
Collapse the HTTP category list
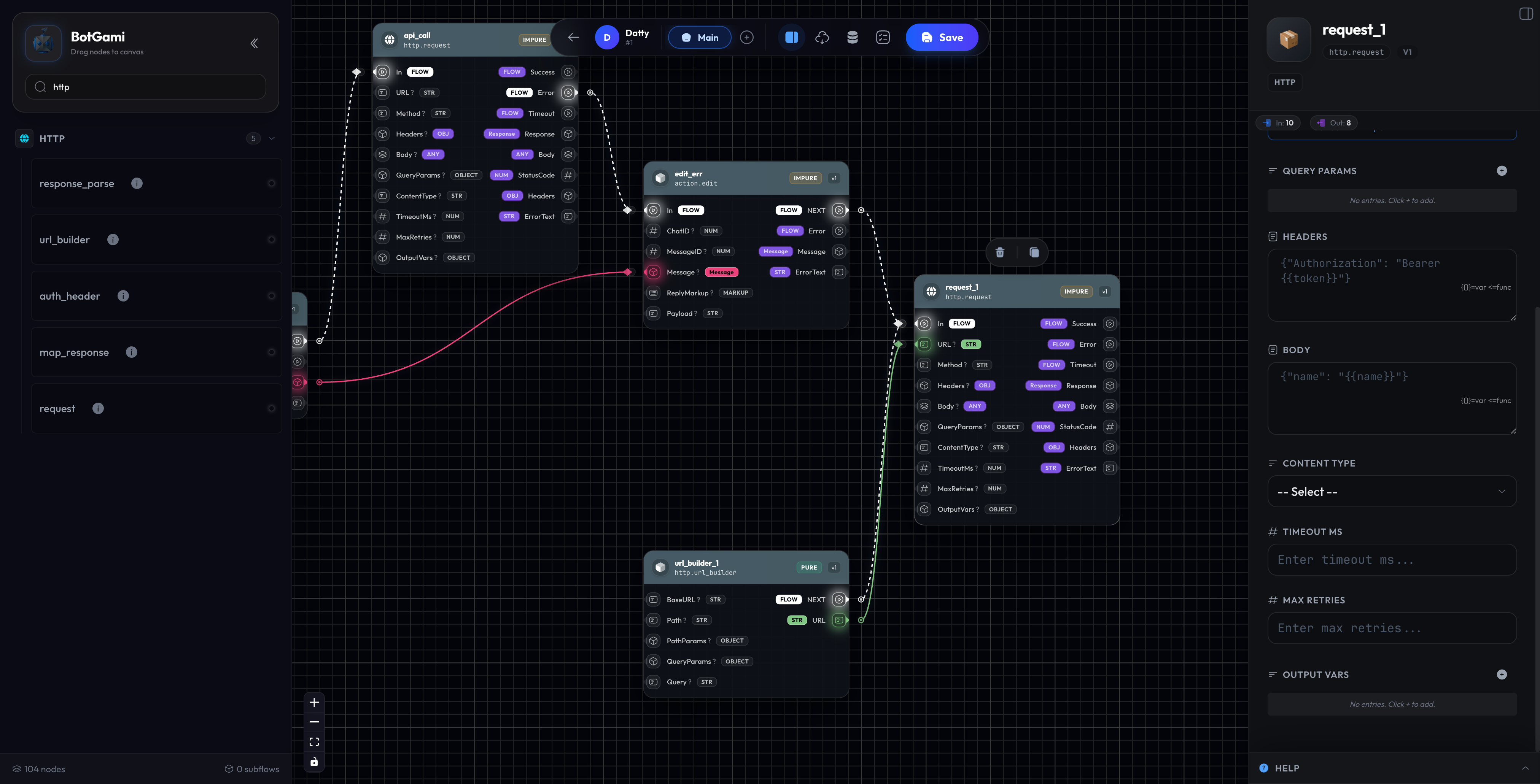tap(272, 139)
